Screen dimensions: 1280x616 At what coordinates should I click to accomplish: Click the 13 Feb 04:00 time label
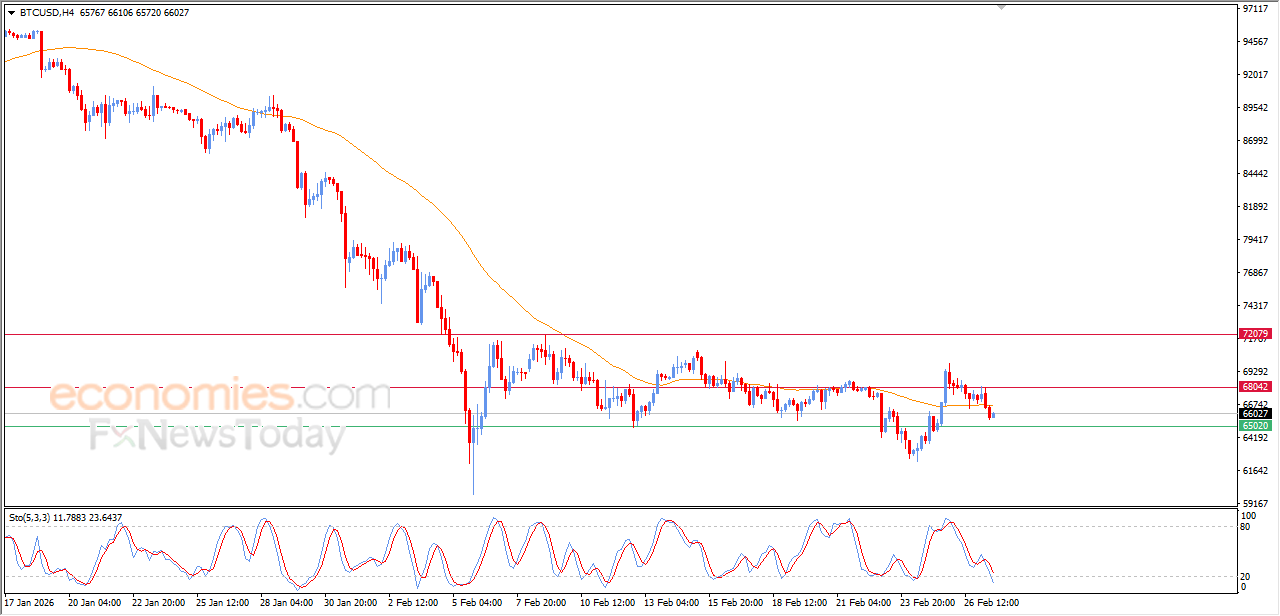coord(671,603)
